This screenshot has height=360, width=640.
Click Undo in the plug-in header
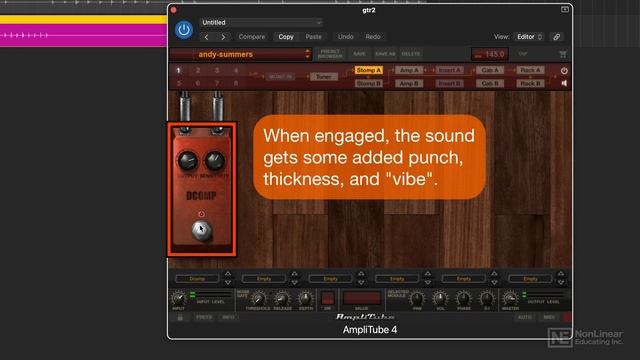[345, 37]
